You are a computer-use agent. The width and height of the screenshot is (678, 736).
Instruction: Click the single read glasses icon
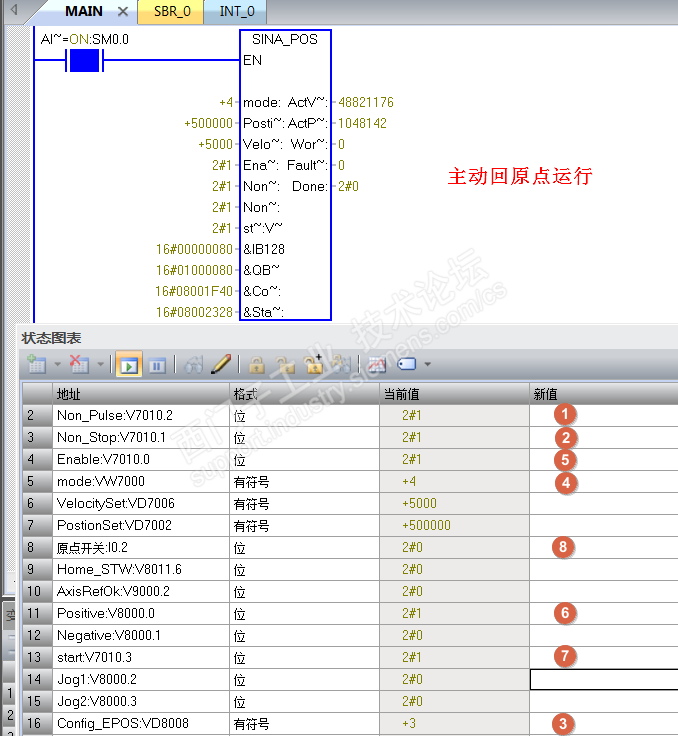(x=193, y=365)
